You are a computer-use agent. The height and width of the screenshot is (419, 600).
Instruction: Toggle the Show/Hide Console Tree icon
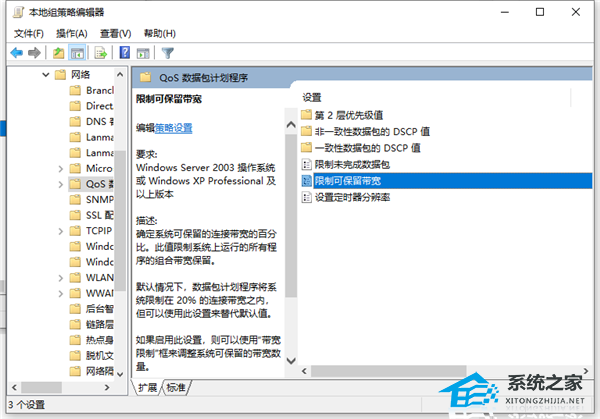78,52
